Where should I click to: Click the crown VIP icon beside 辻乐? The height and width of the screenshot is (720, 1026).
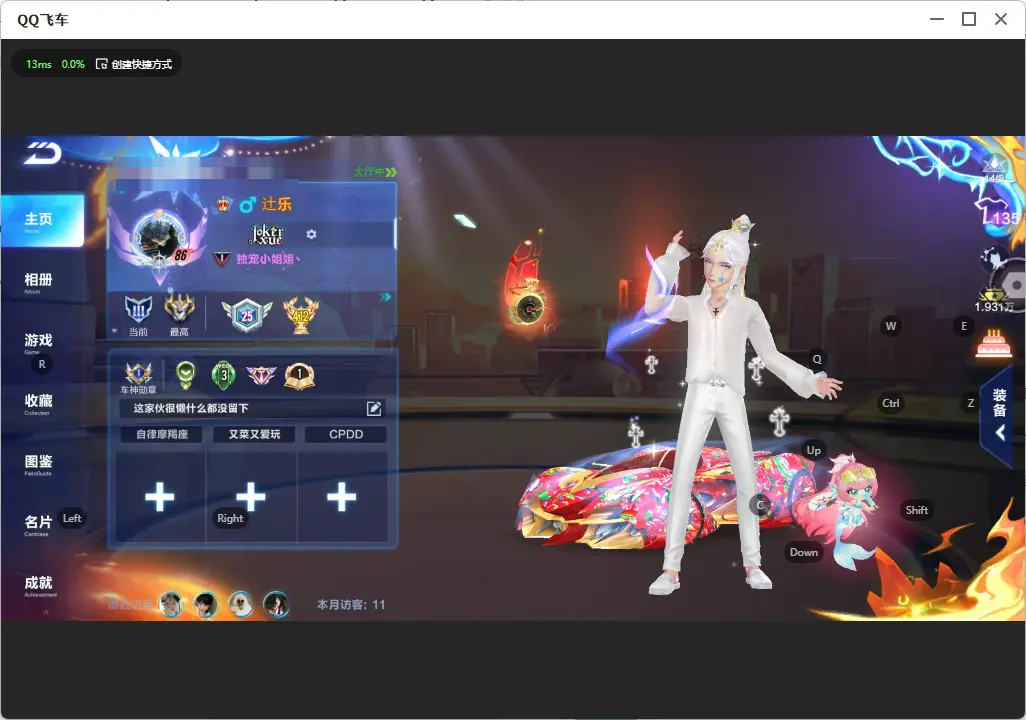click(x=224, y=205)
